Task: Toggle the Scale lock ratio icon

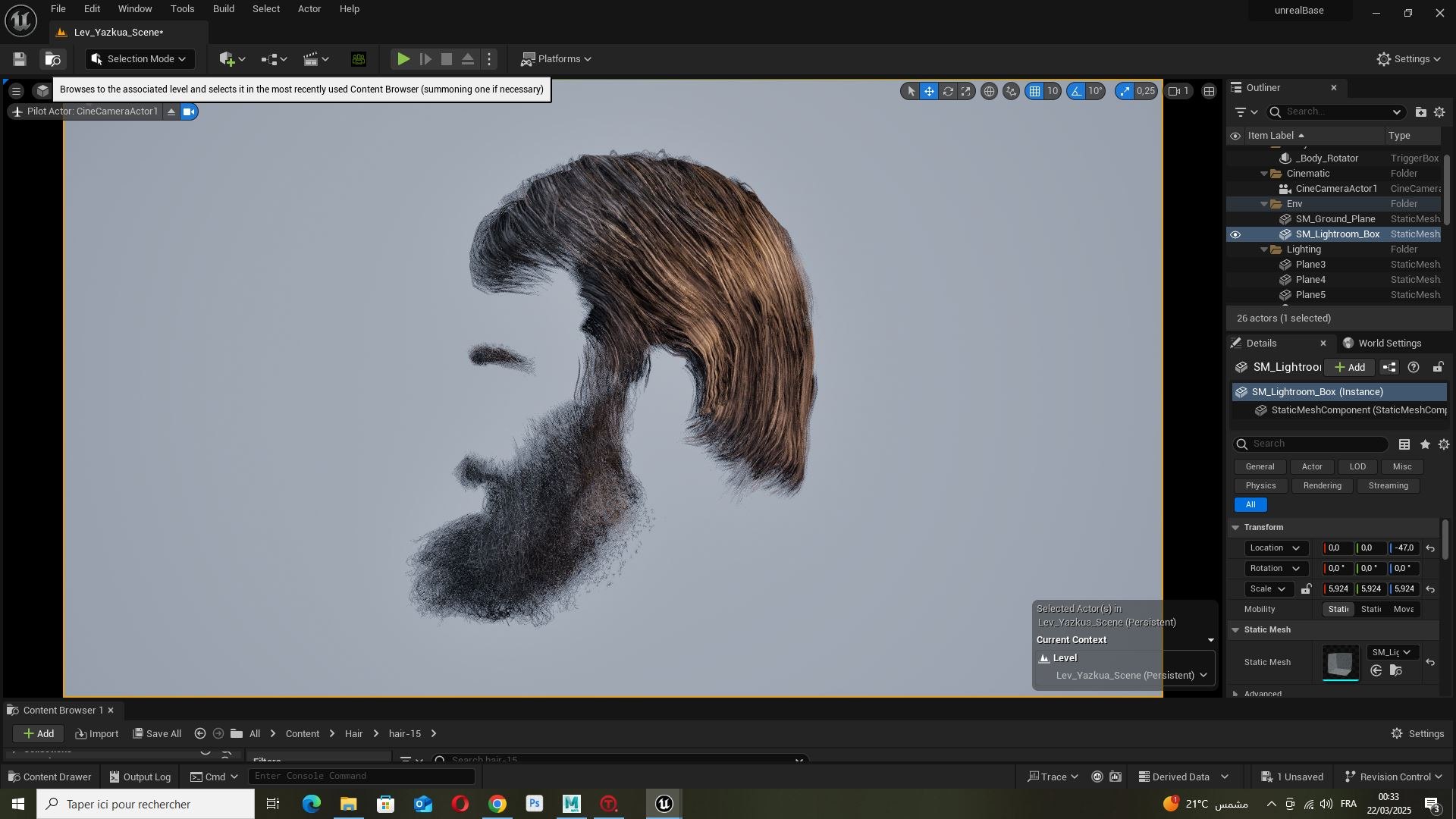Action: (x=1306, y=589)
